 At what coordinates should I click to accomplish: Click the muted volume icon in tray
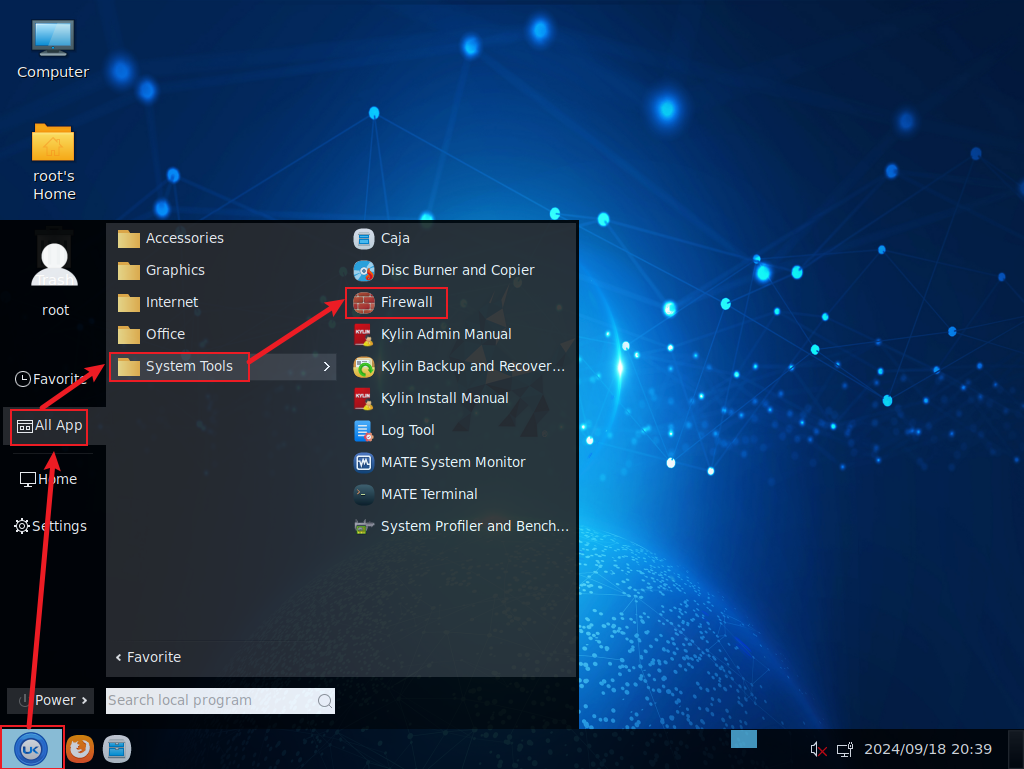point(818,749)
